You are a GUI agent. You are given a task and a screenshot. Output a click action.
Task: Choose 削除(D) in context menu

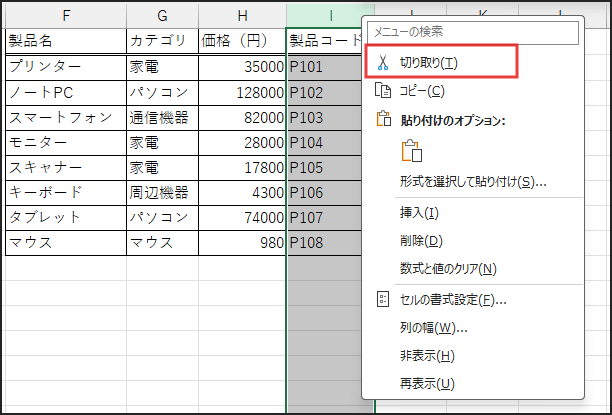coord(421,241)
